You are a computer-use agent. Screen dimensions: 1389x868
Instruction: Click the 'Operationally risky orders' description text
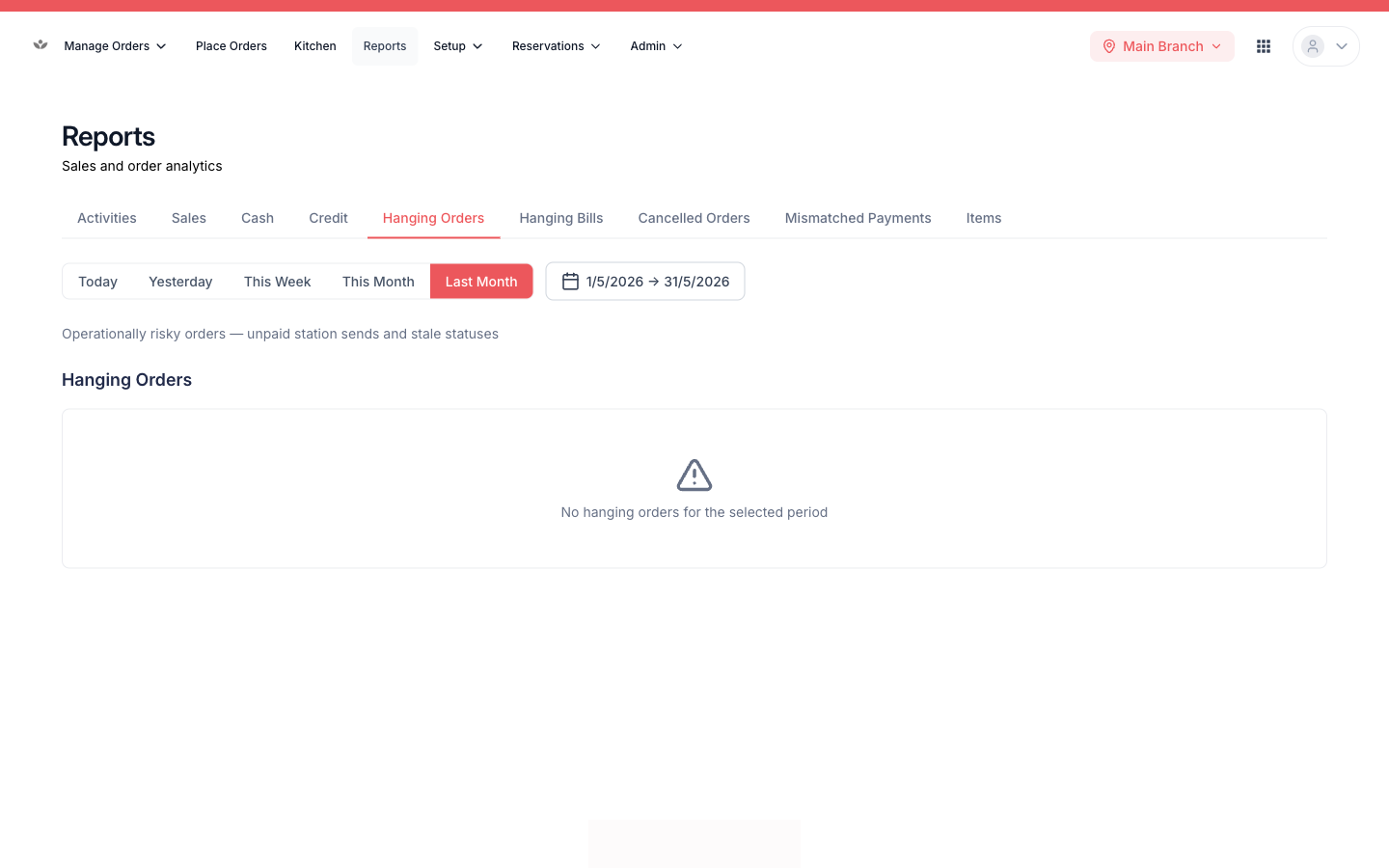[x=280, y=334]
